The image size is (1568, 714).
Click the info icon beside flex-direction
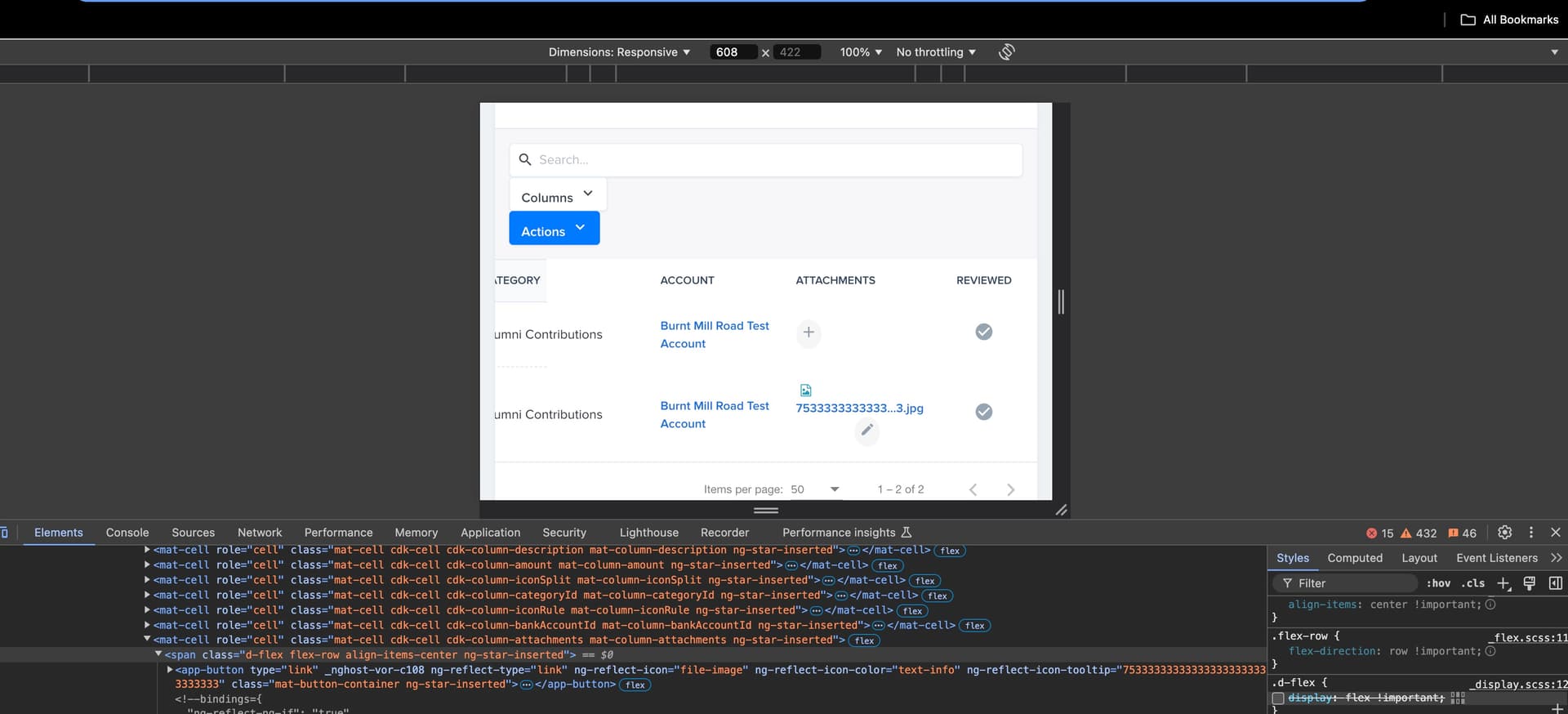(1490, 651)
